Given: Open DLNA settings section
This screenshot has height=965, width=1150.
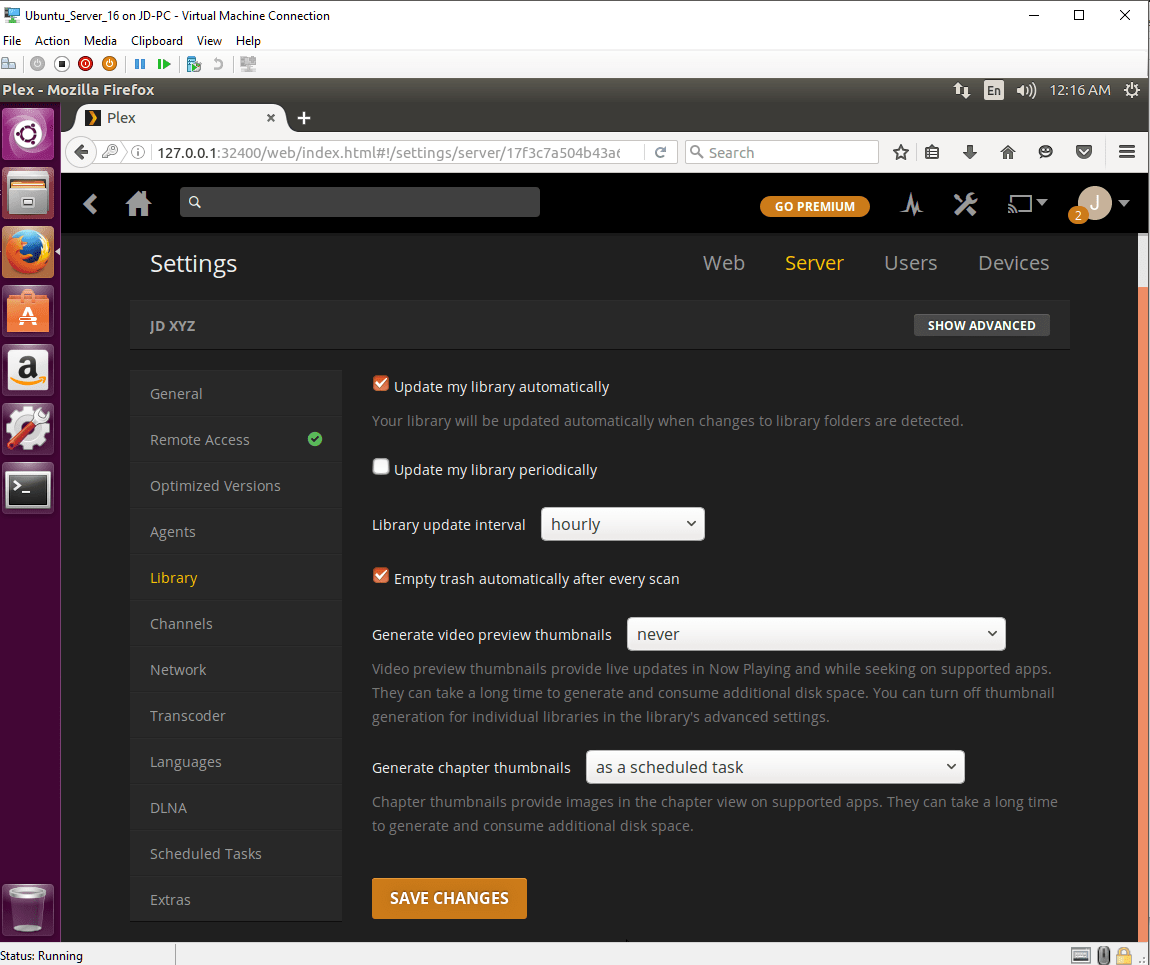Looking at the screenshot, I should pyautogui.click(x=235, y=807).
